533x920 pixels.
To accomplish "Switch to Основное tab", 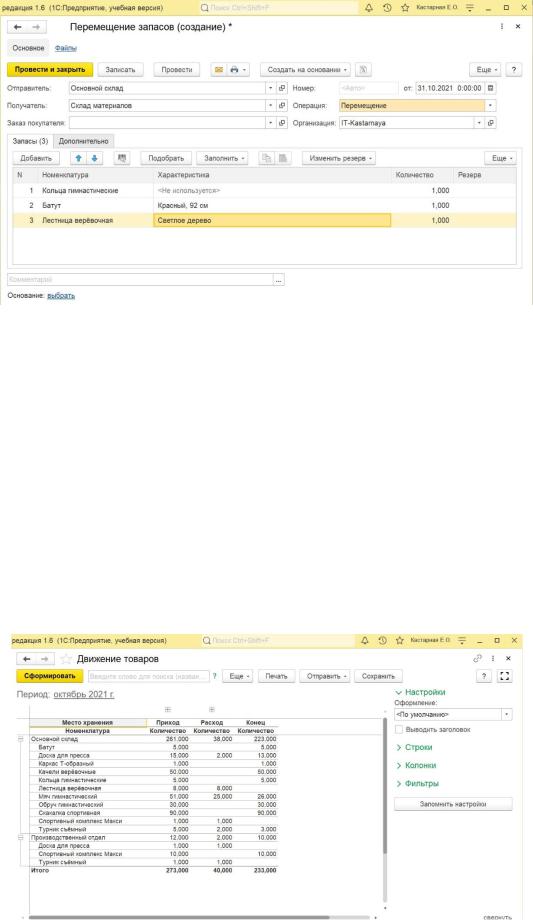I will click(28, 48).
